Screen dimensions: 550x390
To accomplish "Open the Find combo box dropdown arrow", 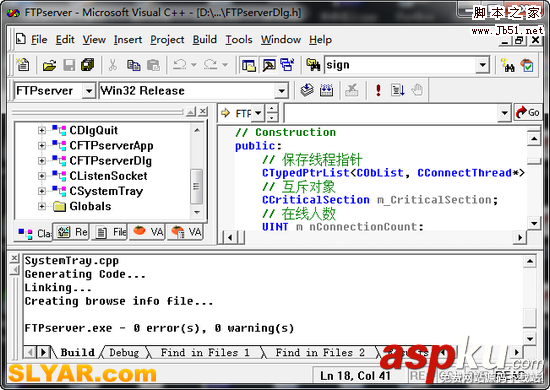I will (x=483, y=65).
